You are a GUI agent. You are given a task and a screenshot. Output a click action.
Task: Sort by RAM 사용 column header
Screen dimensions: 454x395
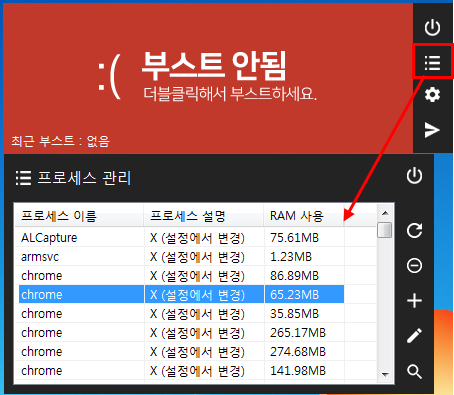[304, 216]
